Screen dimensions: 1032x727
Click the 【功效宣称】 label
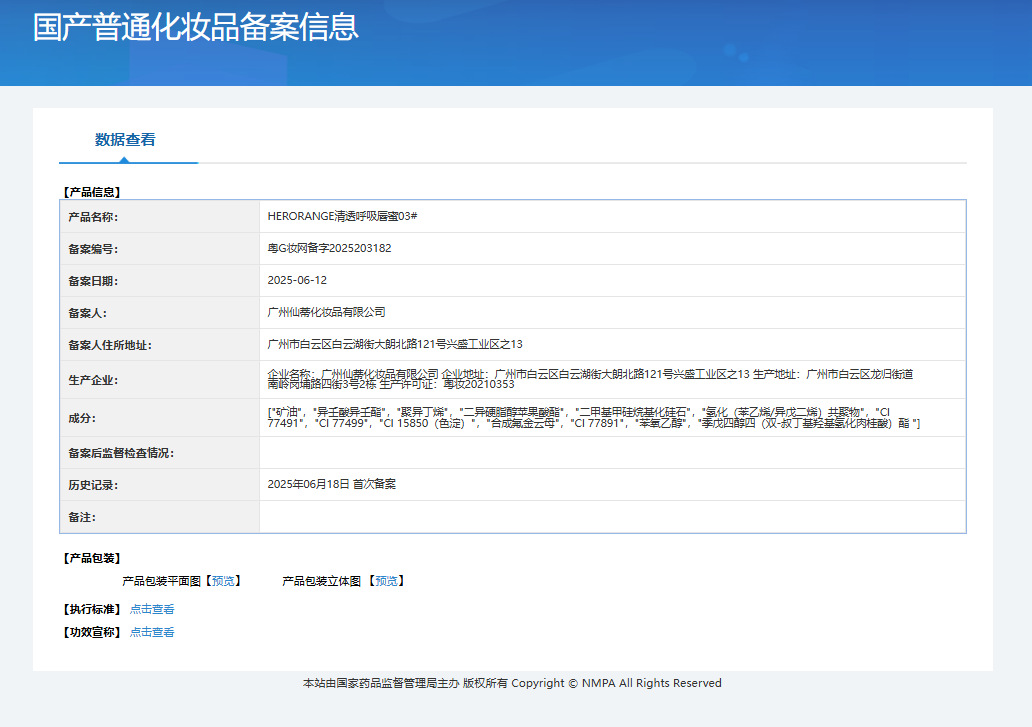[x=91, y=632]
